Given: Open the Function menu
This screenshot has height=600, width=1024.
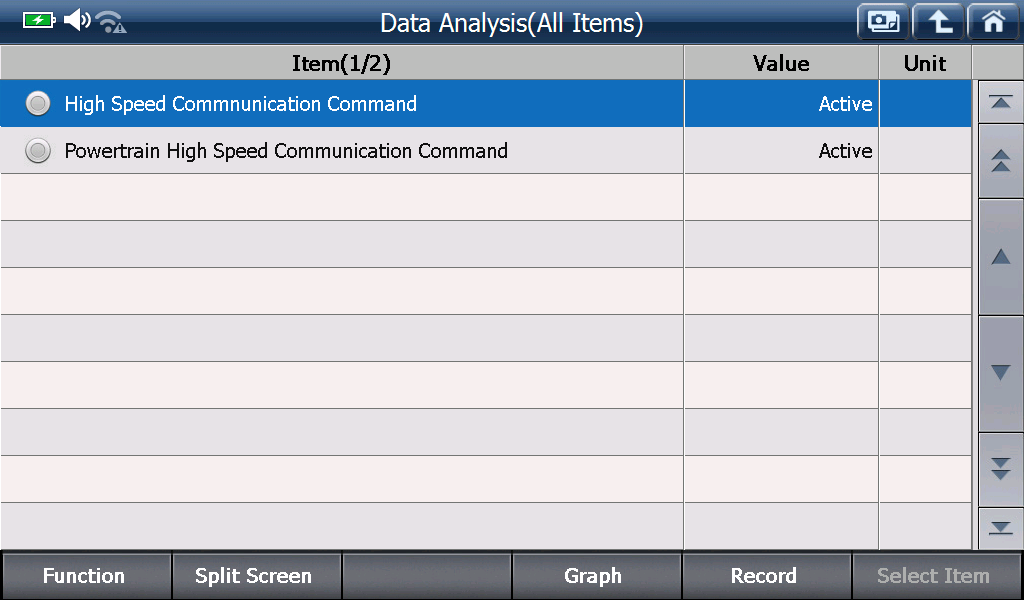Looking at the screenshot, I should click(86, 576).
